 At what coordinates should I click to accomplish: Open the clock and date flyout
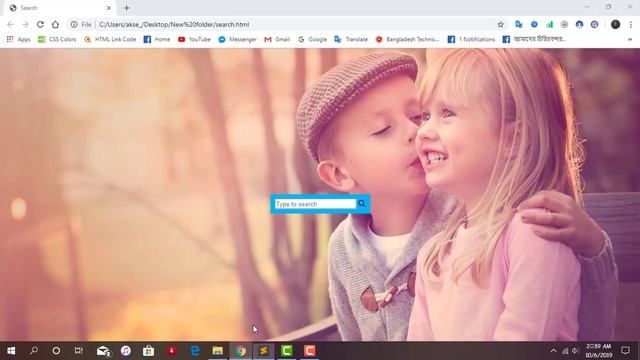pos(599,351)
